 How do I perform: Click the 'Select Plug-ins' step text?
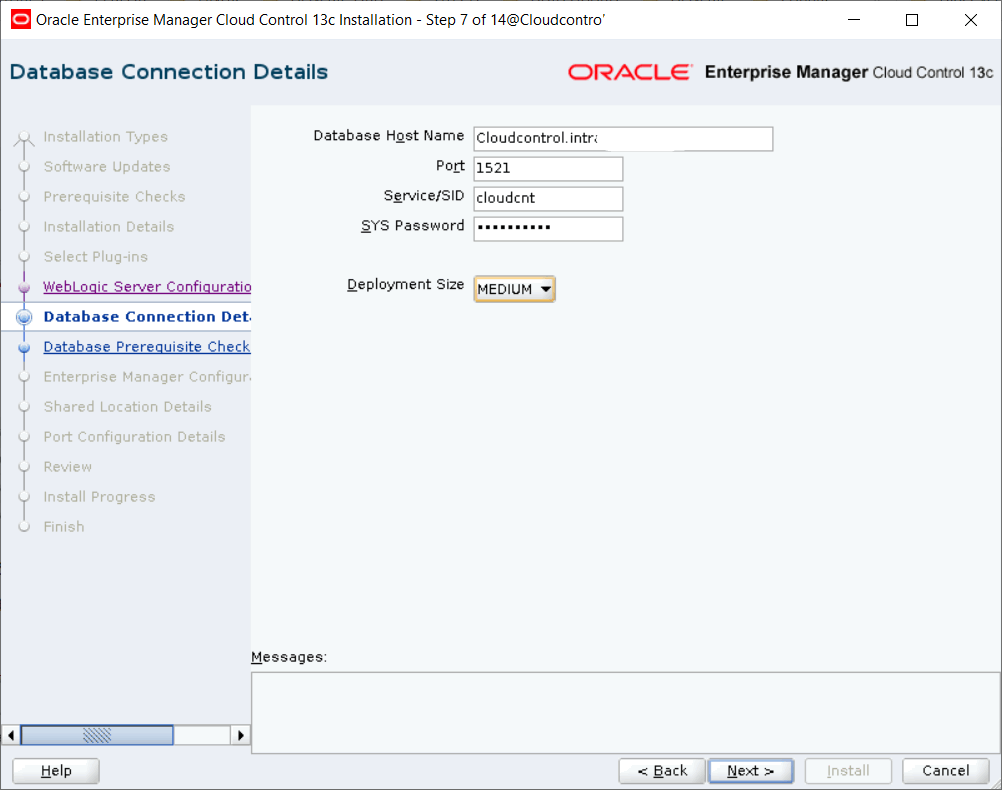click(96, 257)
